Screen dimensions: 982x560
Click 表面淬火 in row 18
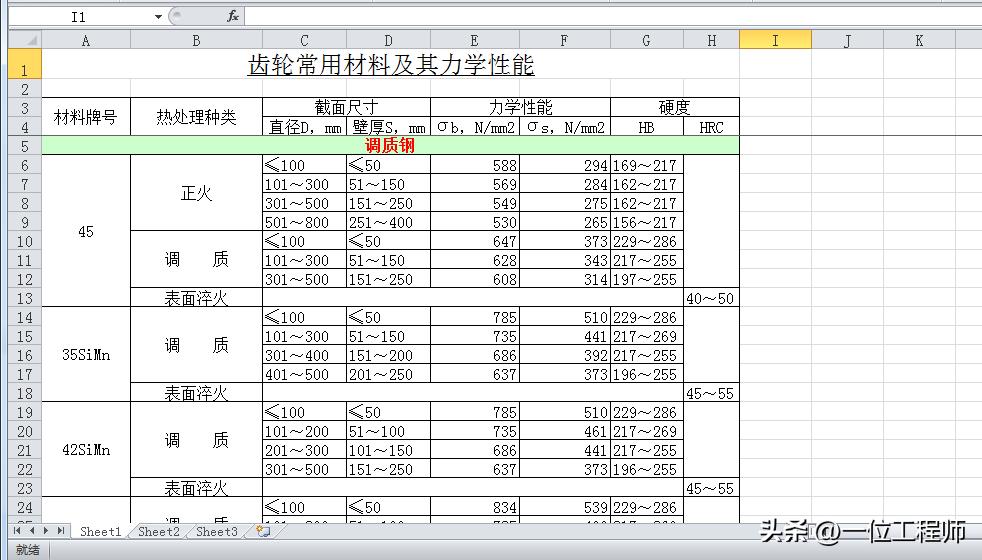coord(196,393)
